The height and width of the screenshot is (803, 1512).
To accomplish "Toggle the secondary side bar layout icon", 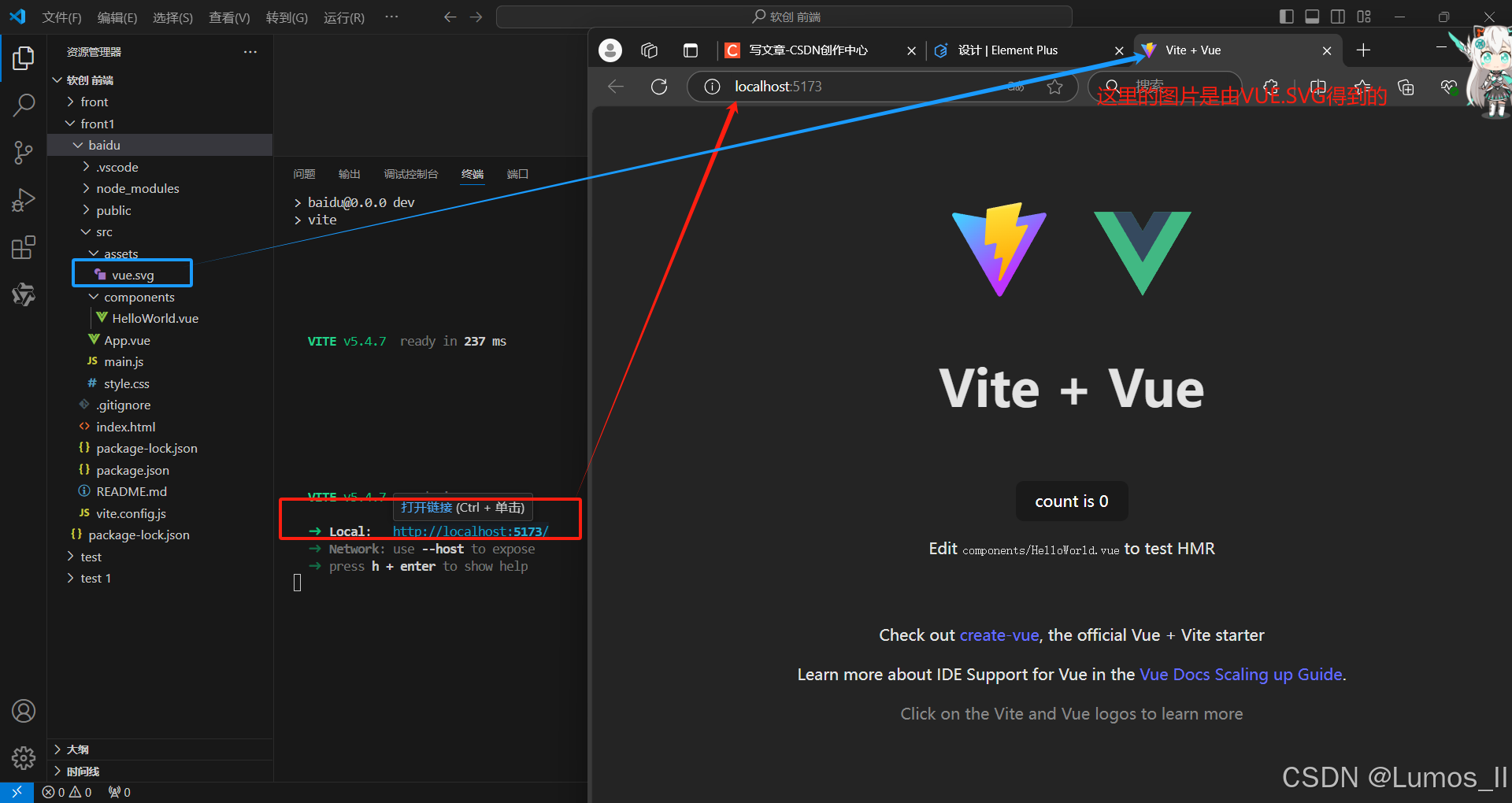I will point(1338,17).
